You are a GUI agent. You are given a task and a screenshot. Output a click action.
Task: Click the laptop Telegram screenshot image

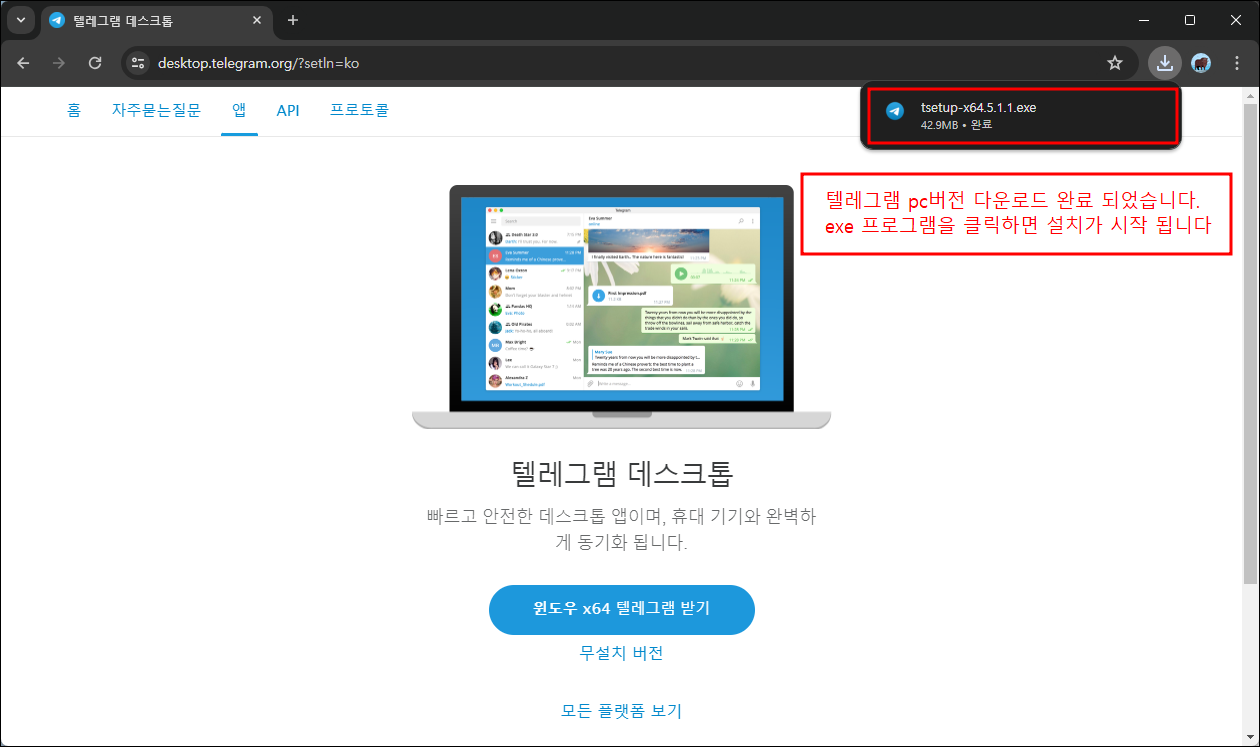pyautogui.click(x=621, y=306)
